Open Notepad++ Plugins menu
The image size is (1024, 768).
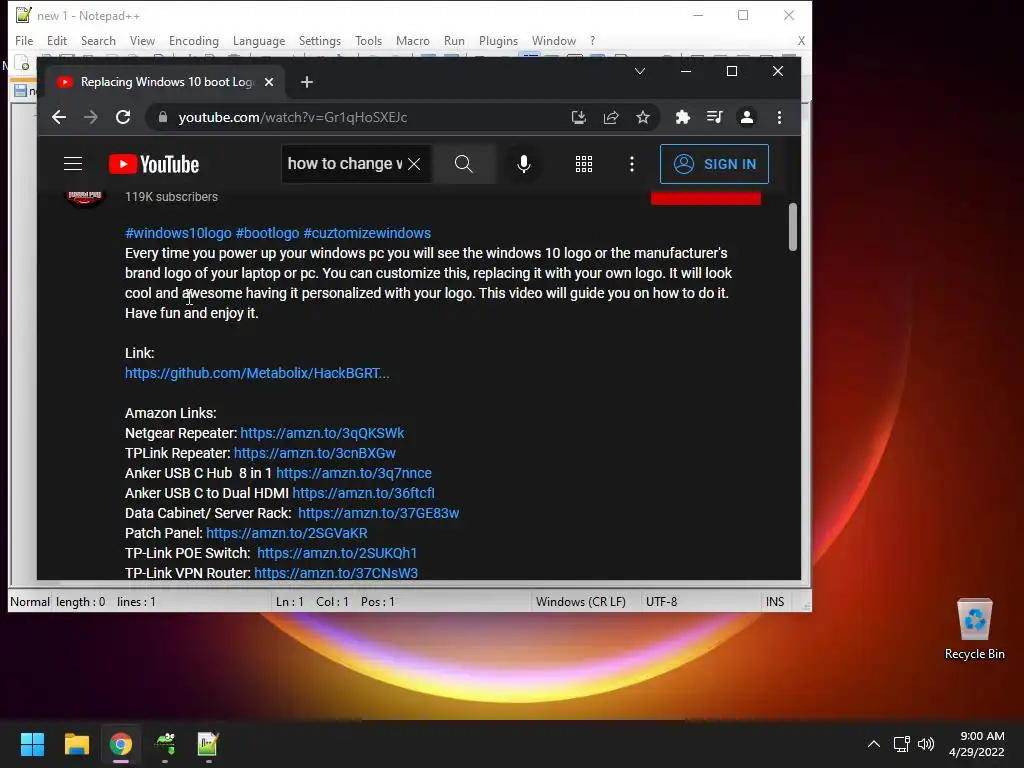[498, 40]
